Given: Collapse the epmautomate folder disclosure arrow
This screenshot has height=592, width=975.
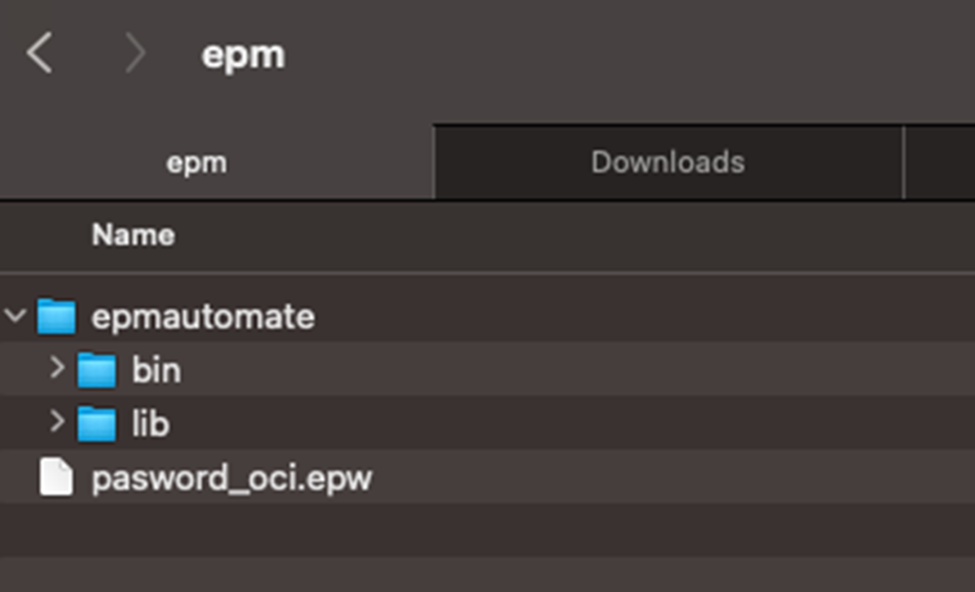Looking at the screenshot, I should (15, 317).
